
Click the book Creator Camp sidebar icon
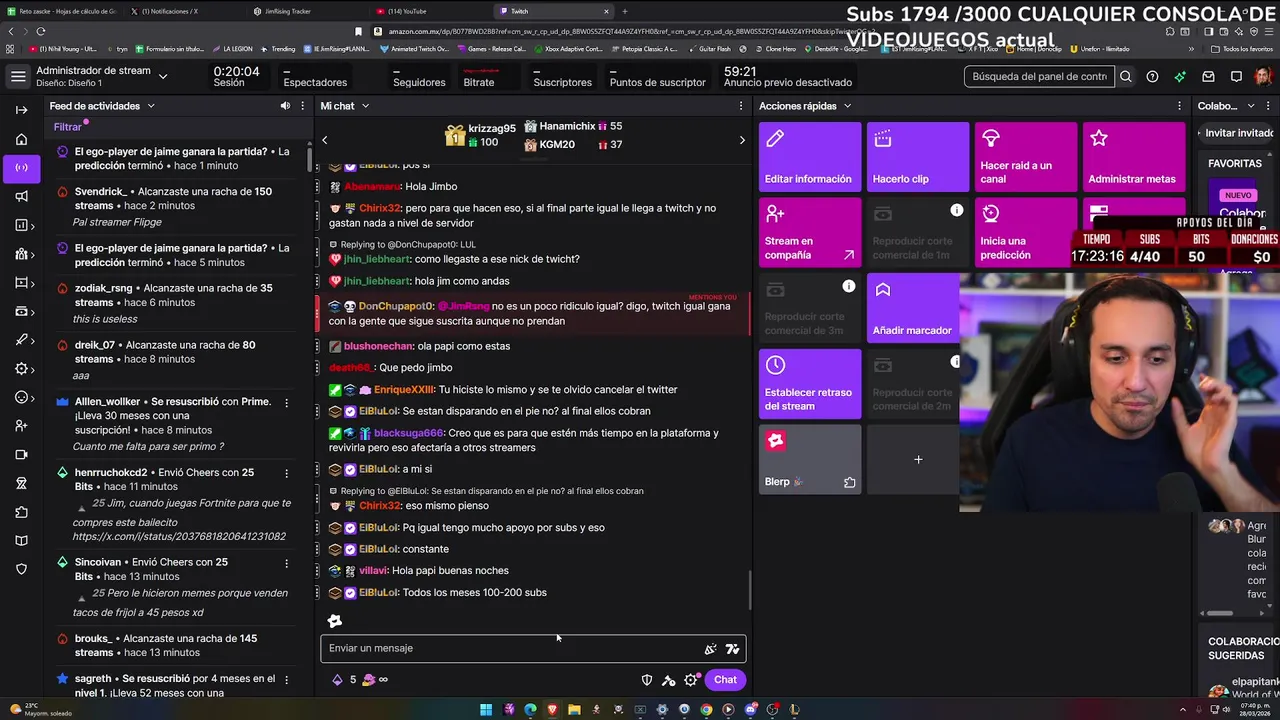click(x=21, y=541)
